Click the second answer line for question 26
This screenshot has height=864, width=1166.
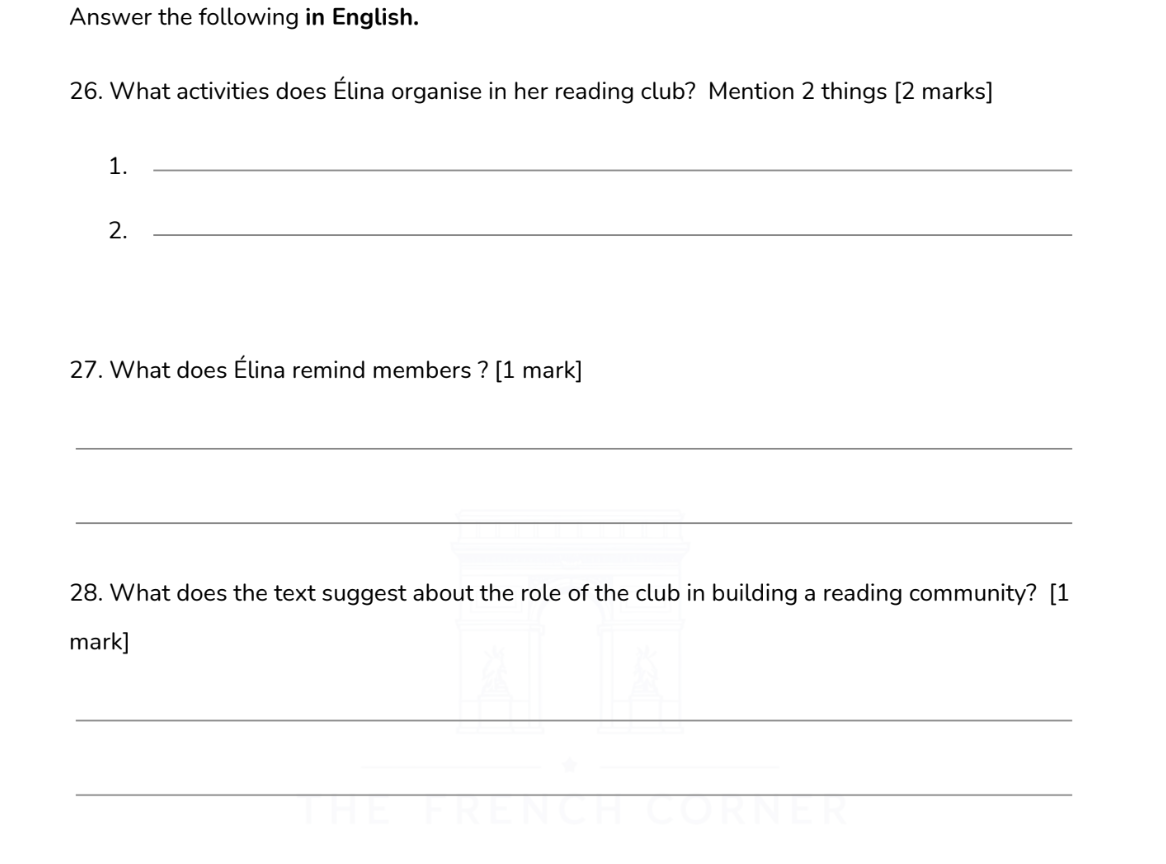coord(610,234)
